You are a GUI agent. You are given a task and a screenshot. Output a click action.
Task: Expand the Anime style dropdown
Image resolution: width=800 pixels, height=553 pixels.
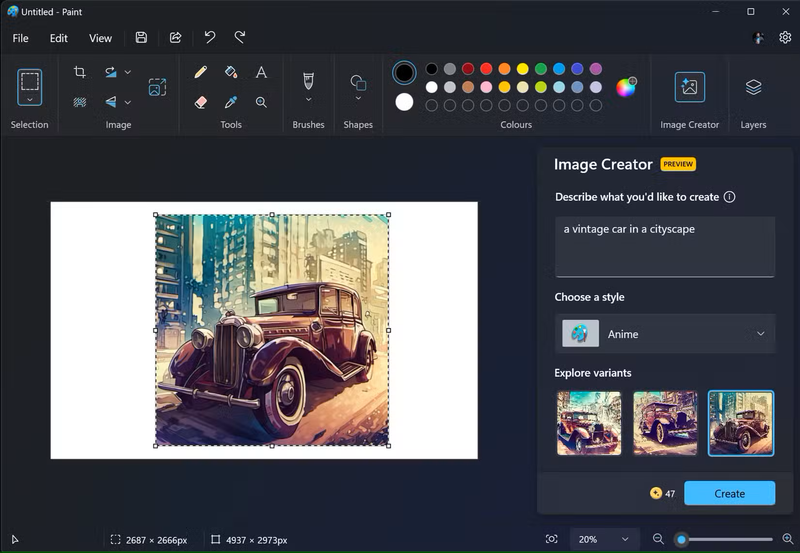click(x=665, y=334)
